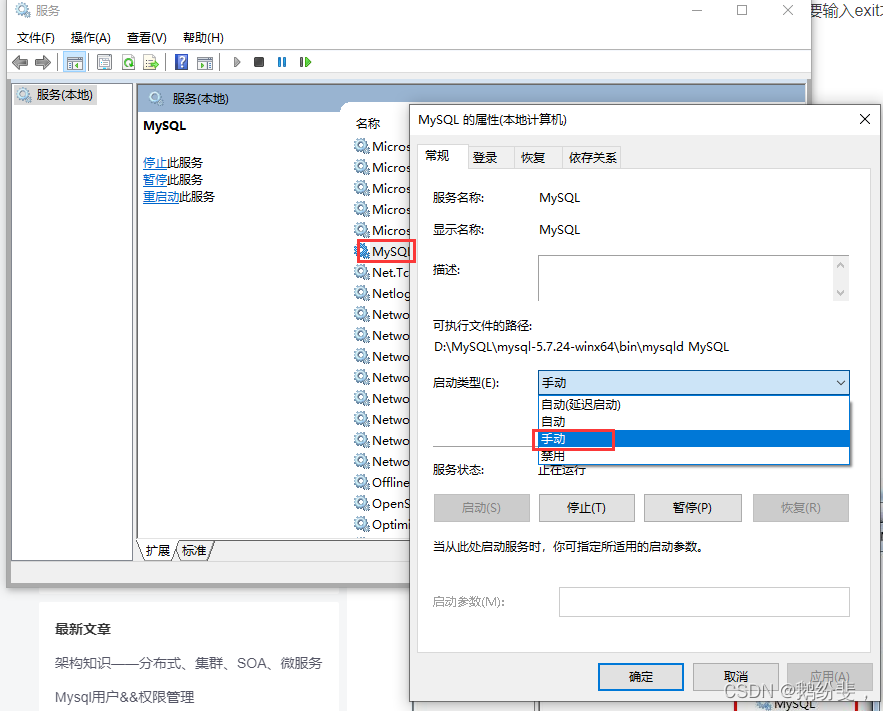Switch to the 恢复 tab
This screenshot has width=883, height=711.
533,158
